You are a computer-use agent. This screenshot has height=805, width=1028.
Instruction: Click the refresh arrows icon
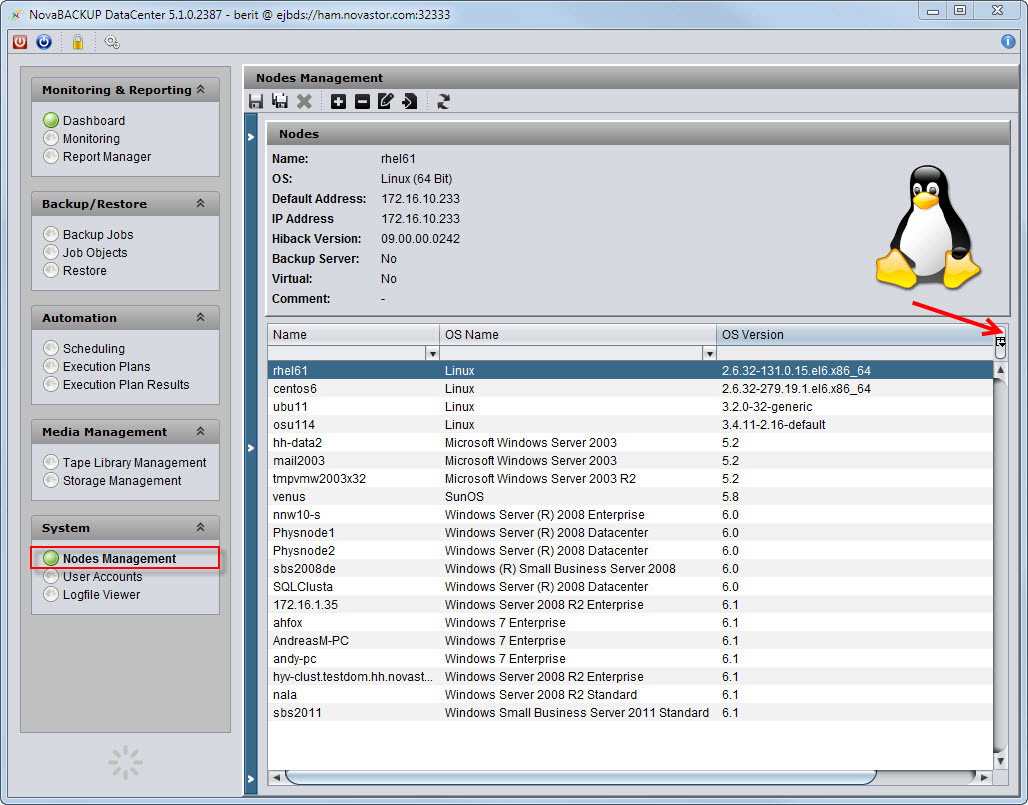pos(444,102)
